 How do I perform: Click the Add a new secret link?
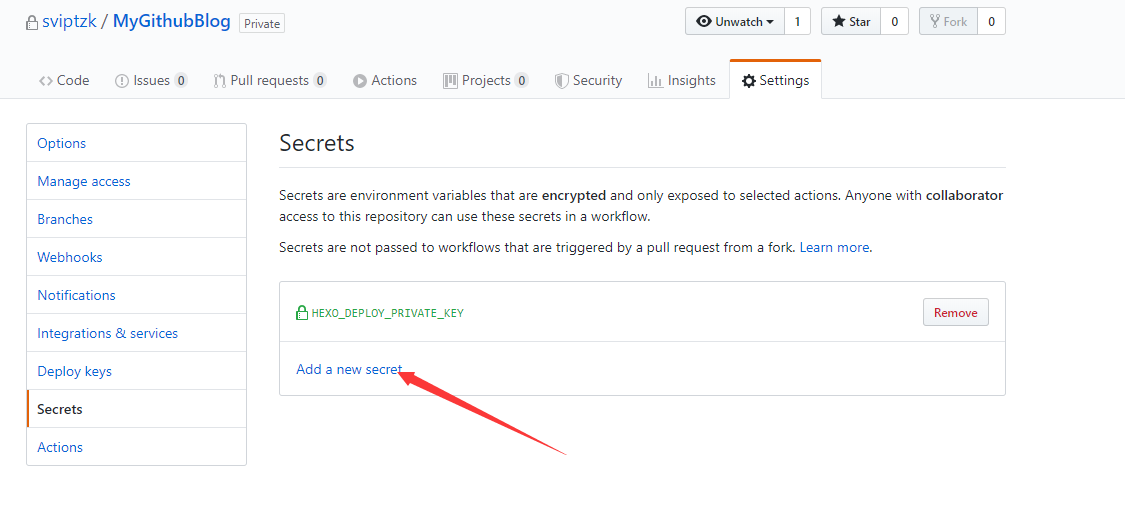(x=349, y=369)
